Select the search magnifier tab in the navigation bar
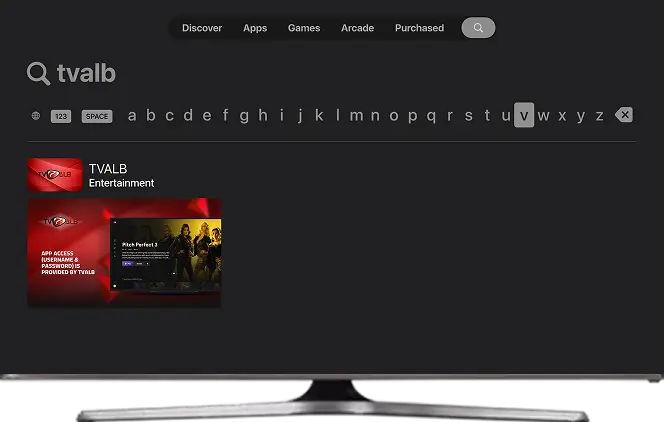Viewport: 664px width, 422px height. pos(478,28)
